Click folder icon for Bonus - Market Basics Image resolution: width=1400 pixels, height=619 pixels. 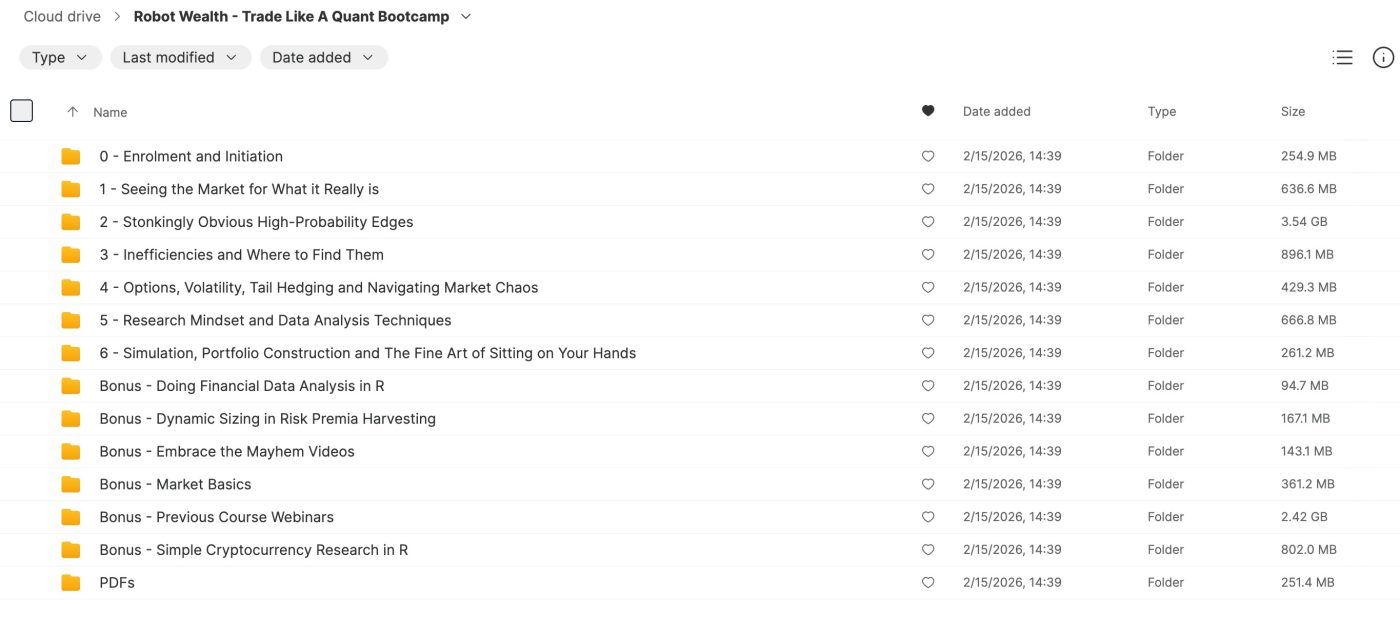click(70, 485)
